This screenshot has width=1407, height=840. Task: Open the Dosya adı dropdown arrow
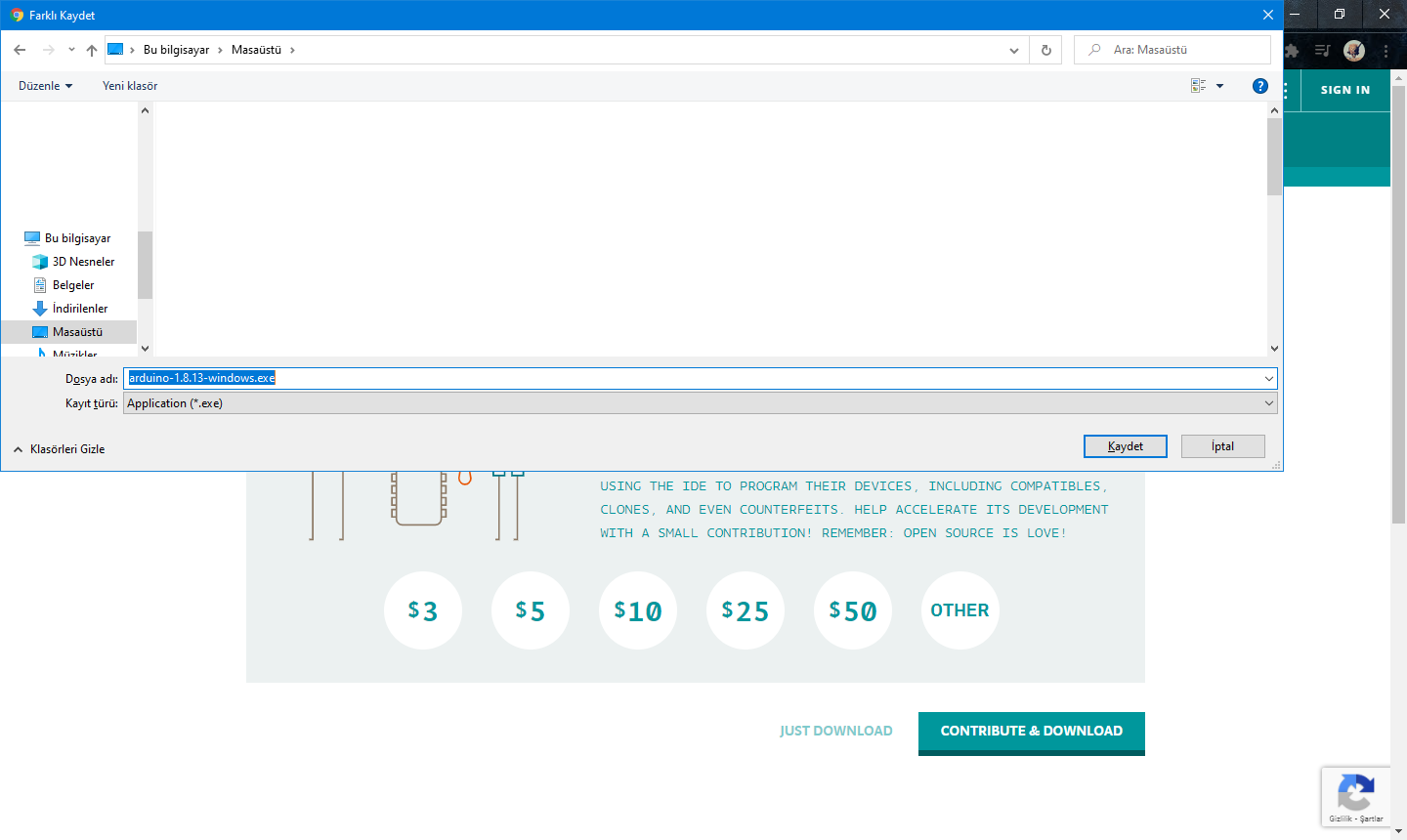click(x=1269, y=378)
